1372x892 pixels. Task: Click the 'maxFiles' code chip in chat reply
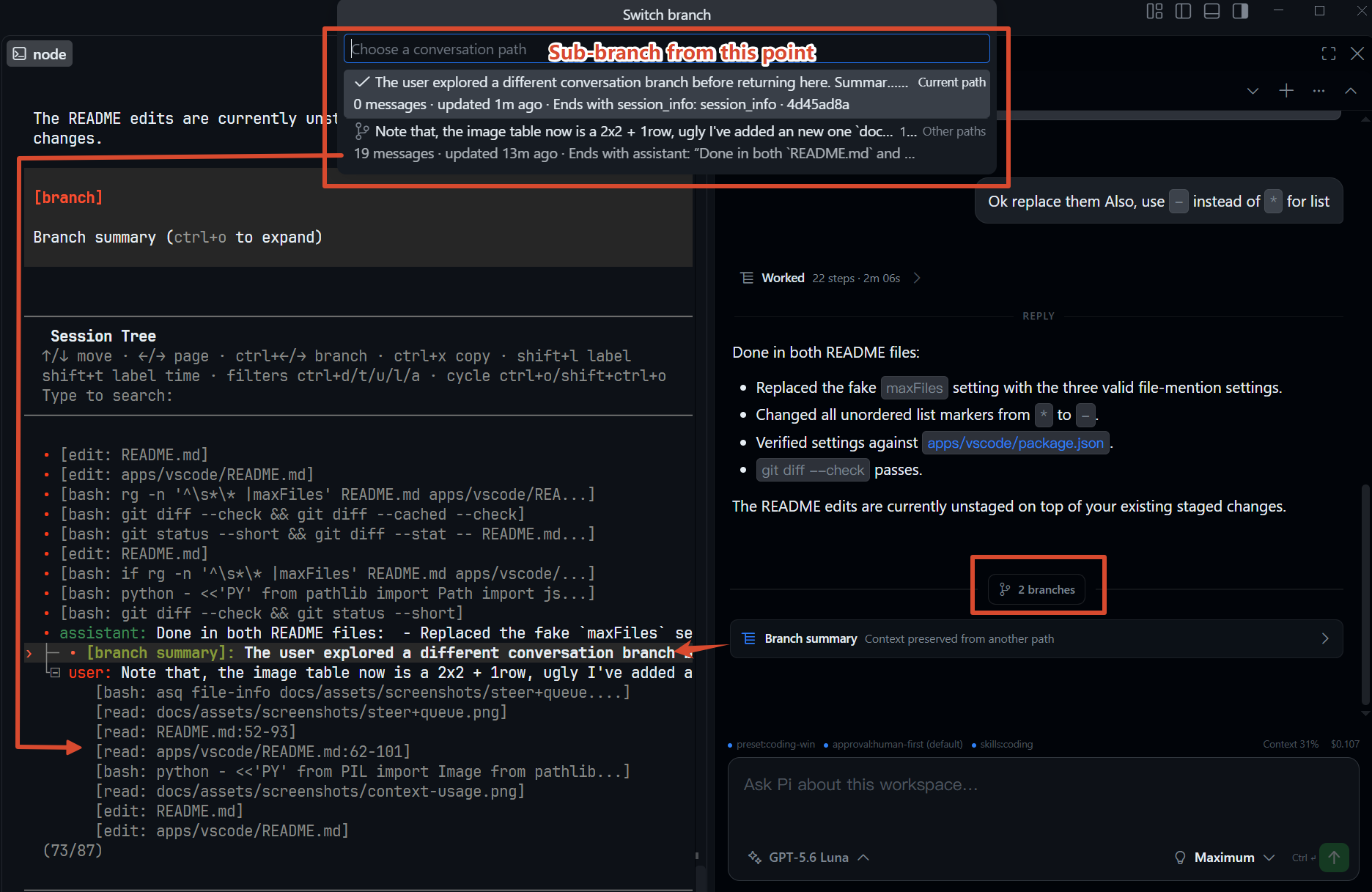point(914,388)
